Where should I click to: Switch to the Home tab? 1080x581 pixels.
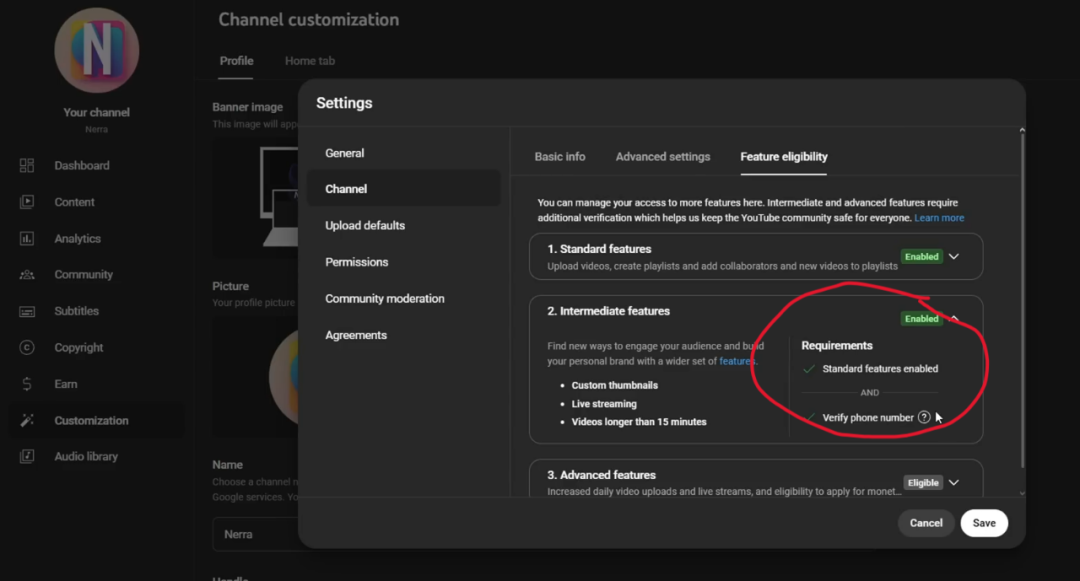tap(310, 61)
